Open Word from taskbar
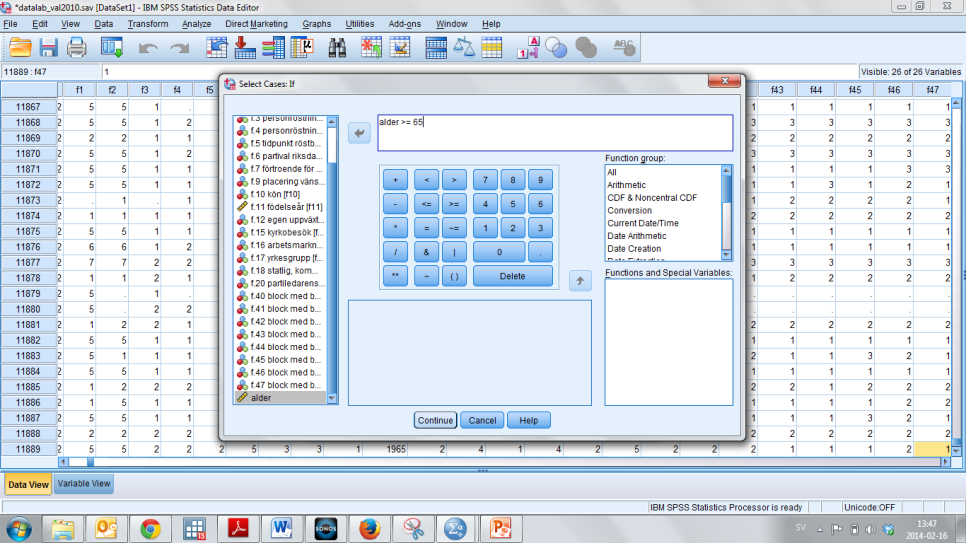Image resolution: width=966 pixels, height=543 pixels. [x=282, y=529]
